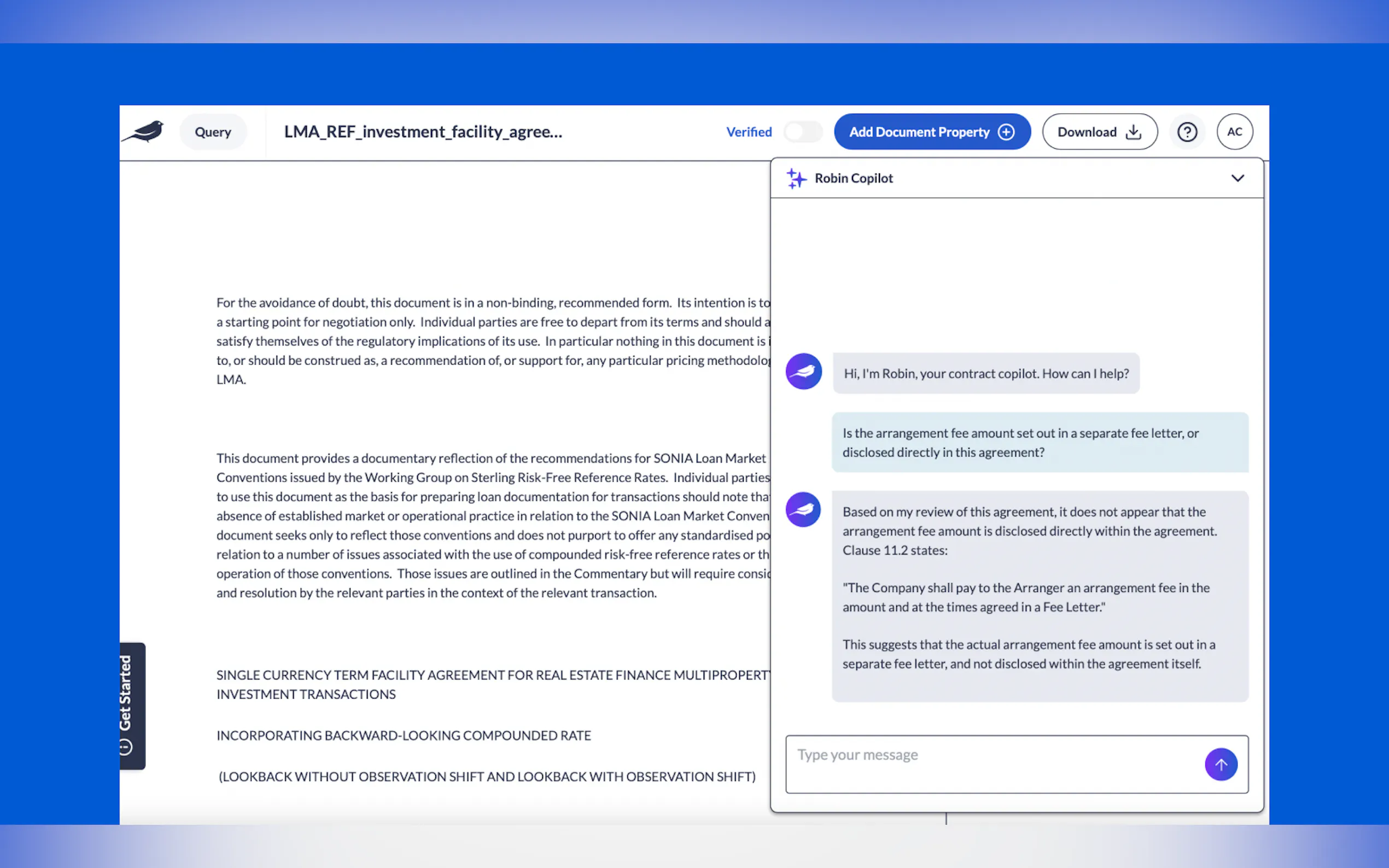
Task: Open the Query tab
Action: point(213,132)
